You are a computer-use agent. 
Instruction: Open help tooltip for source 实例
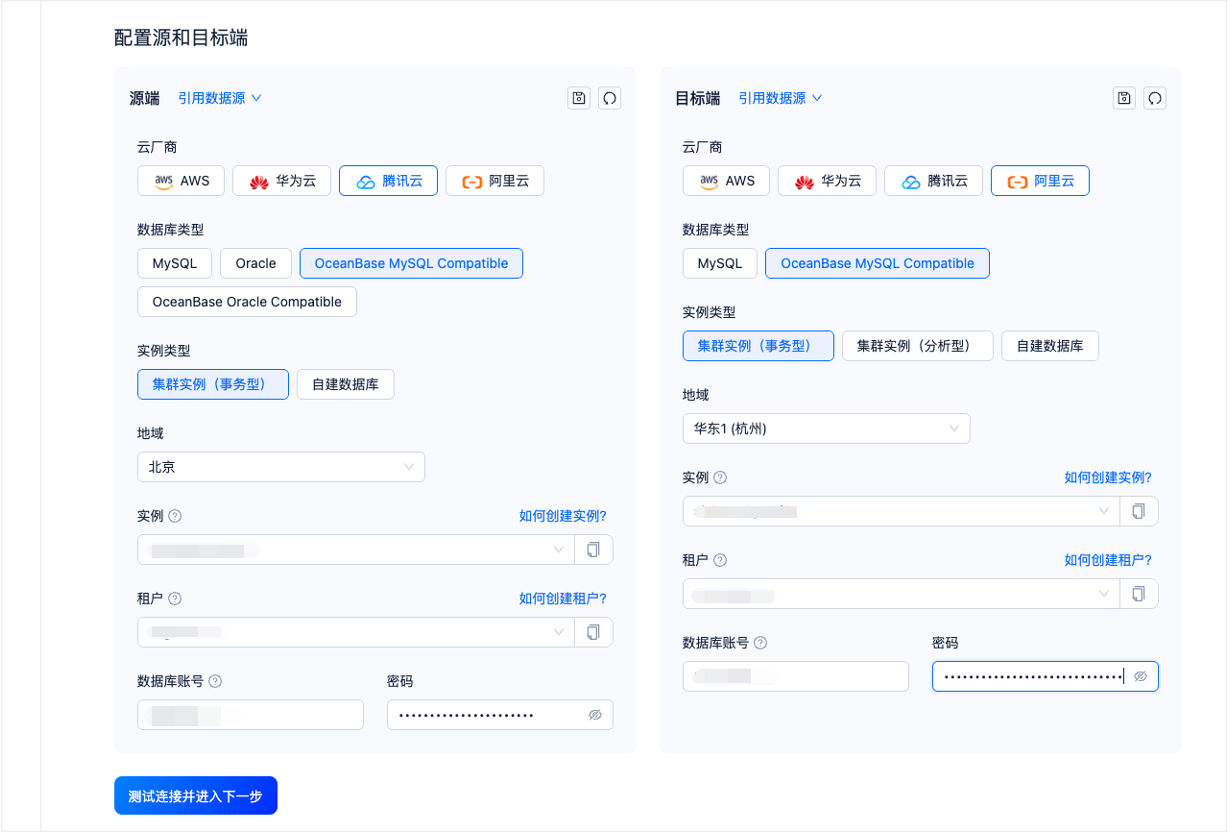[x=175, y=516]
